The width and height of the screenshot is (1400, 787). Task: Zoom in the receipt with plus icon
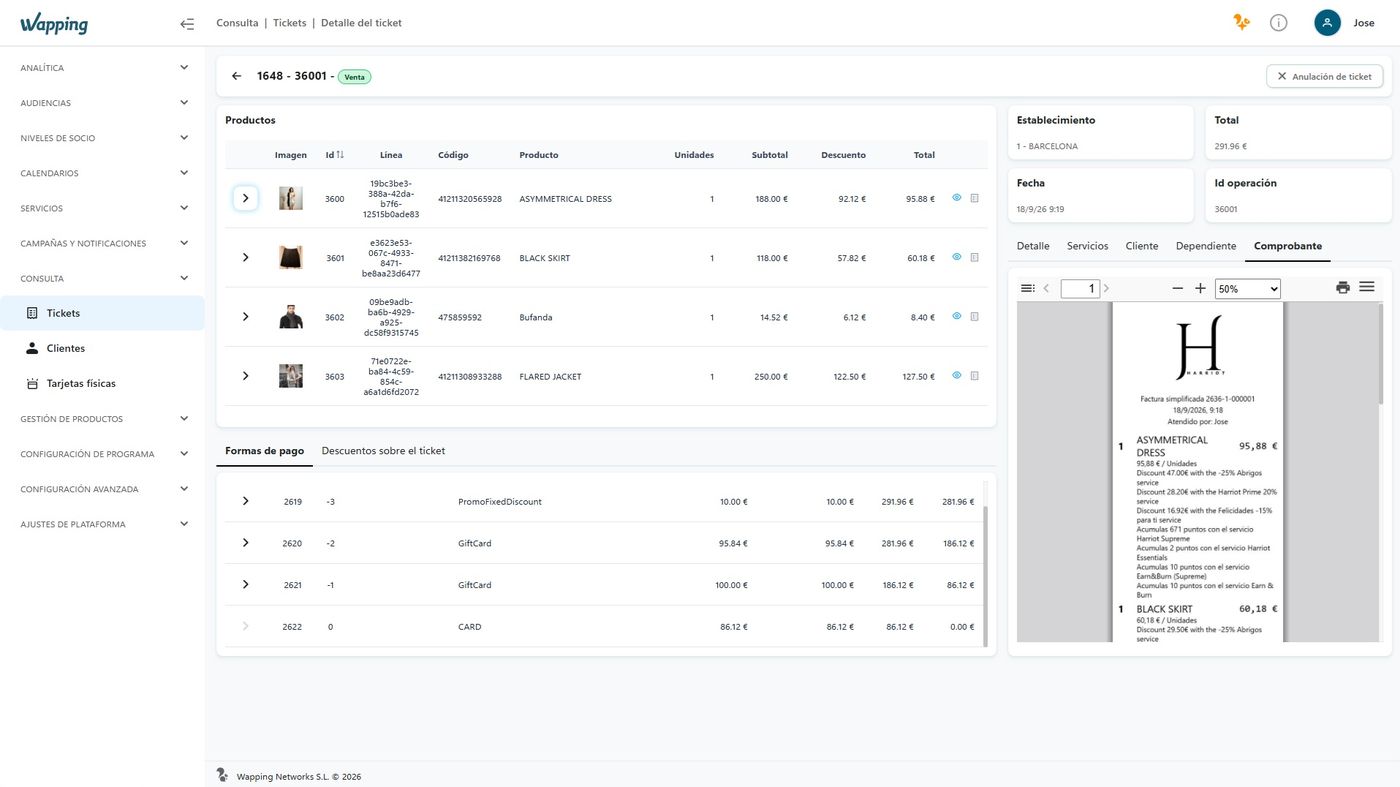pos(1200,288)
